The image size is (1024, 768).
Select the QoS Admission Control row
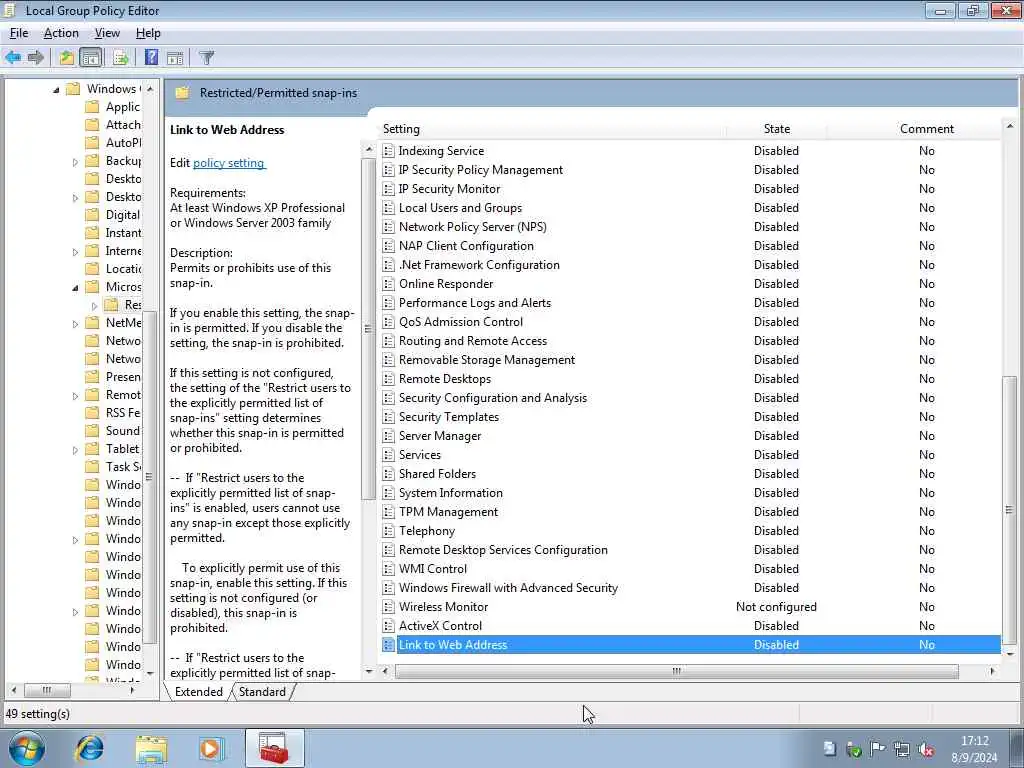click(x=690, y=322)
